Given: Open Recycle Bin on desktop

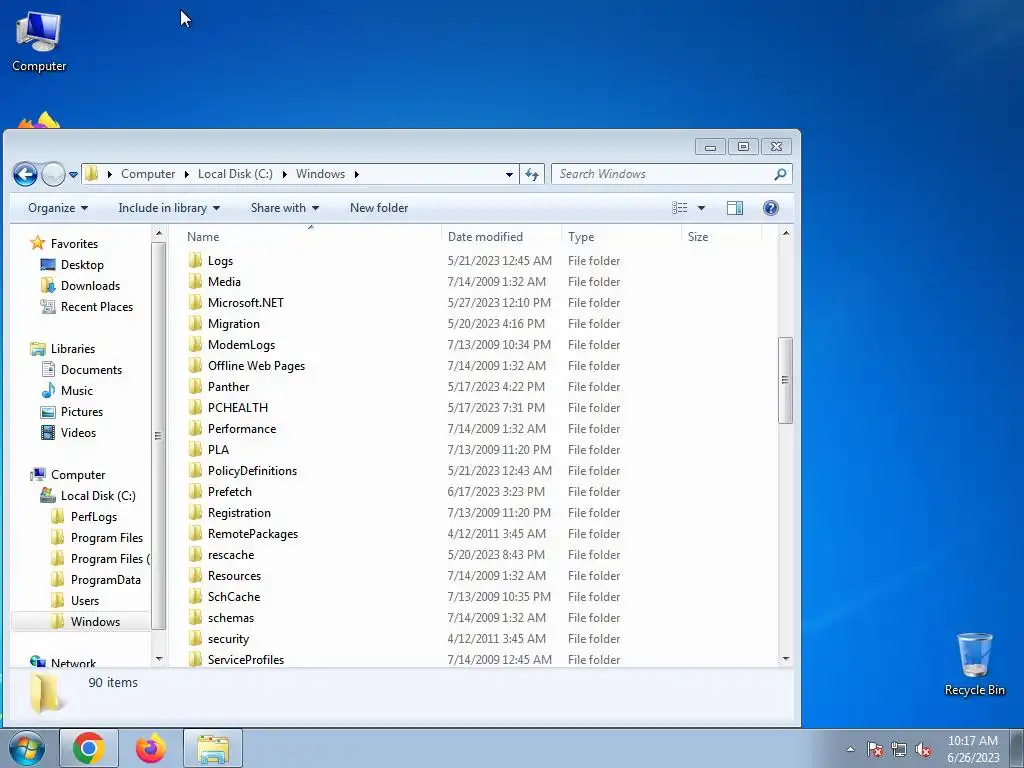Looking at the screenshot, I should tap(974, 664).
